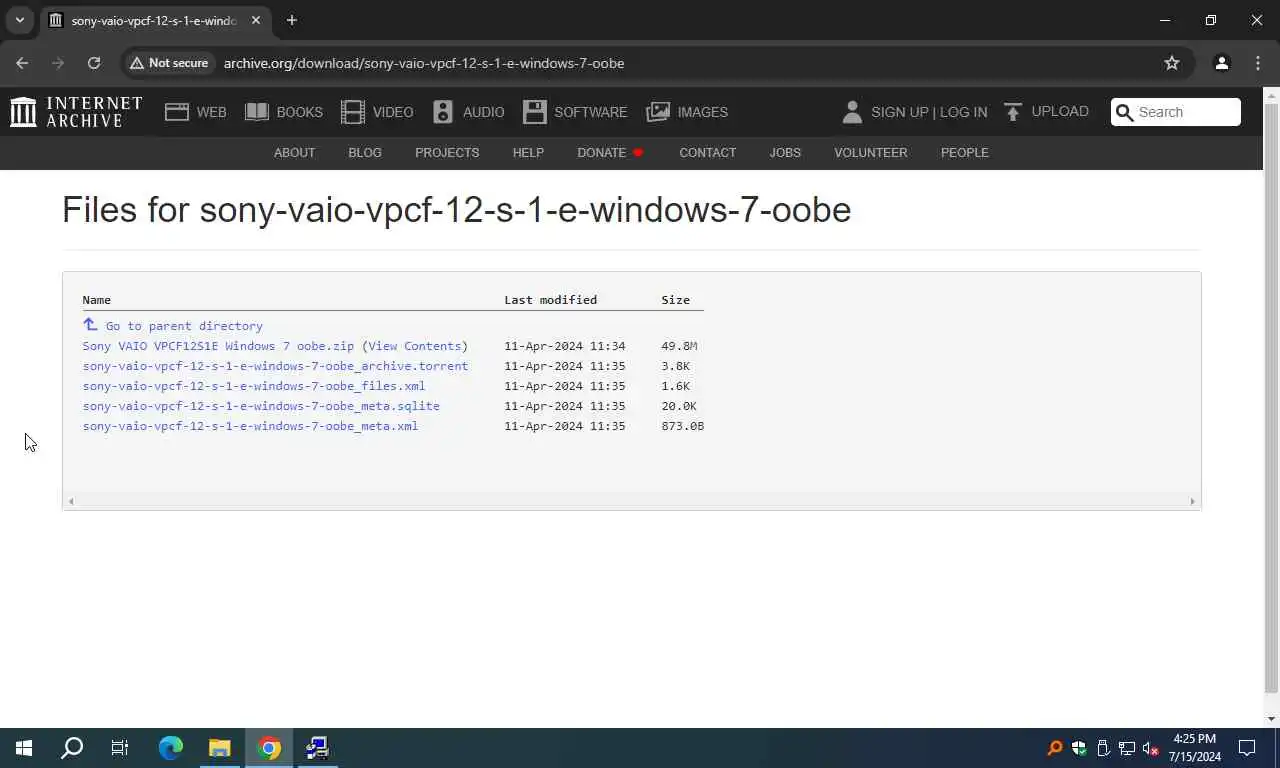Click the Internet Archive logo

coord(76,112)
